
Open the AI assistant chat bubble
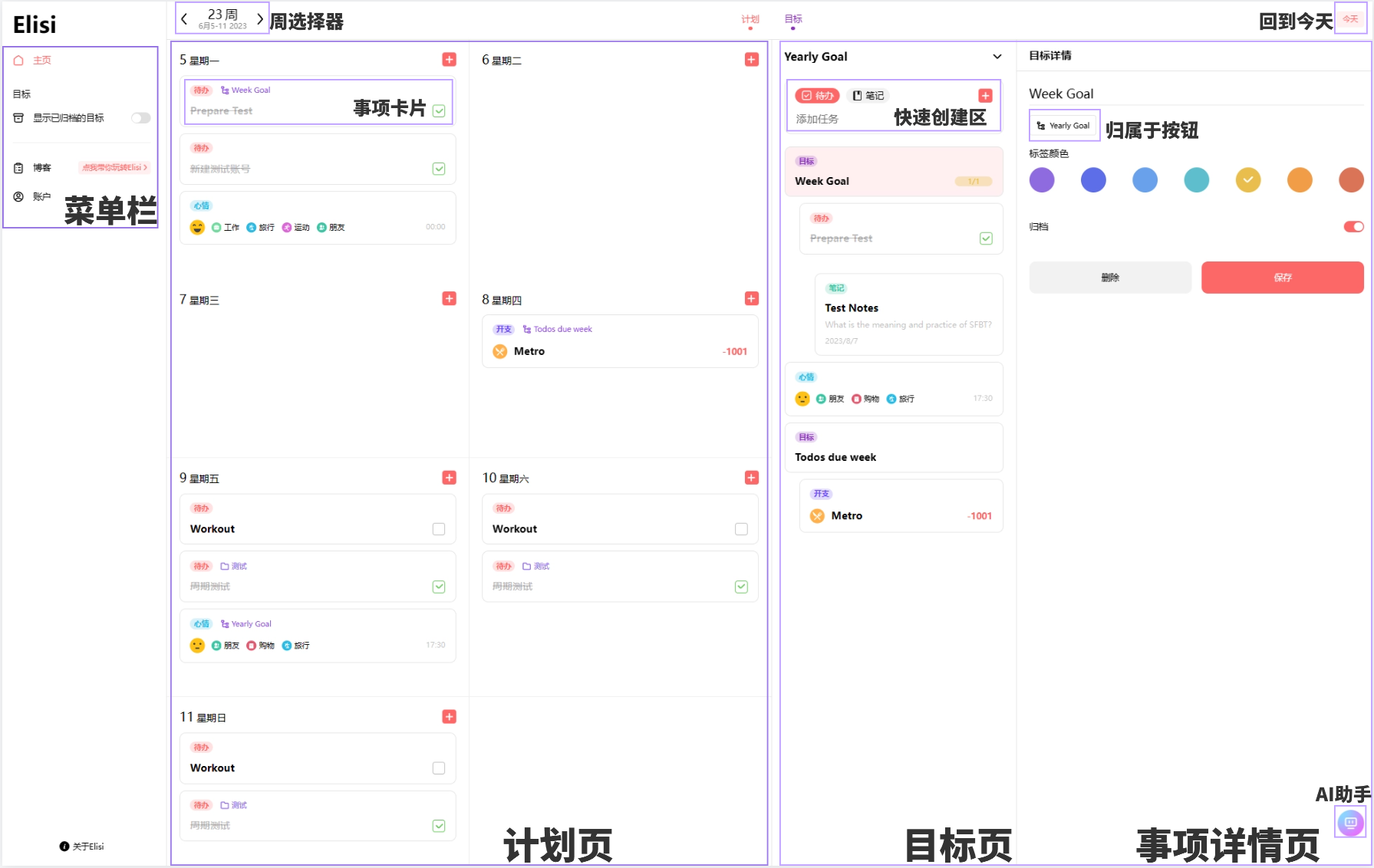point(1350,822)
